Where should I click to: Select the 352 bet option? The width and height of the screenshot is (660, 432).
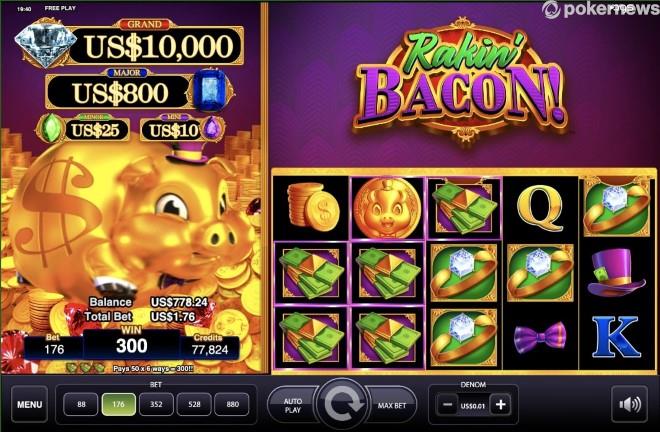tap(156, 404)
